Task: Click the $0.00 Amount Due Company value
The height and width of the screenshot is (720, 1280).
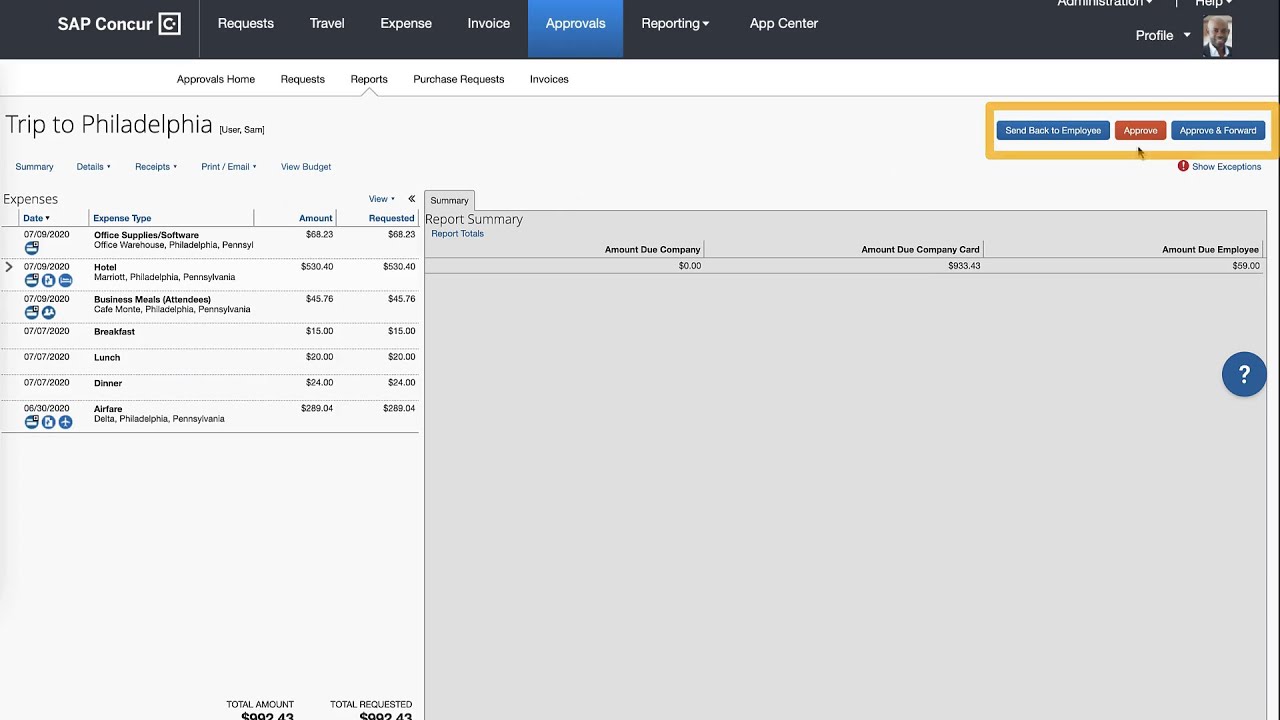Action: tap(690, 266)
